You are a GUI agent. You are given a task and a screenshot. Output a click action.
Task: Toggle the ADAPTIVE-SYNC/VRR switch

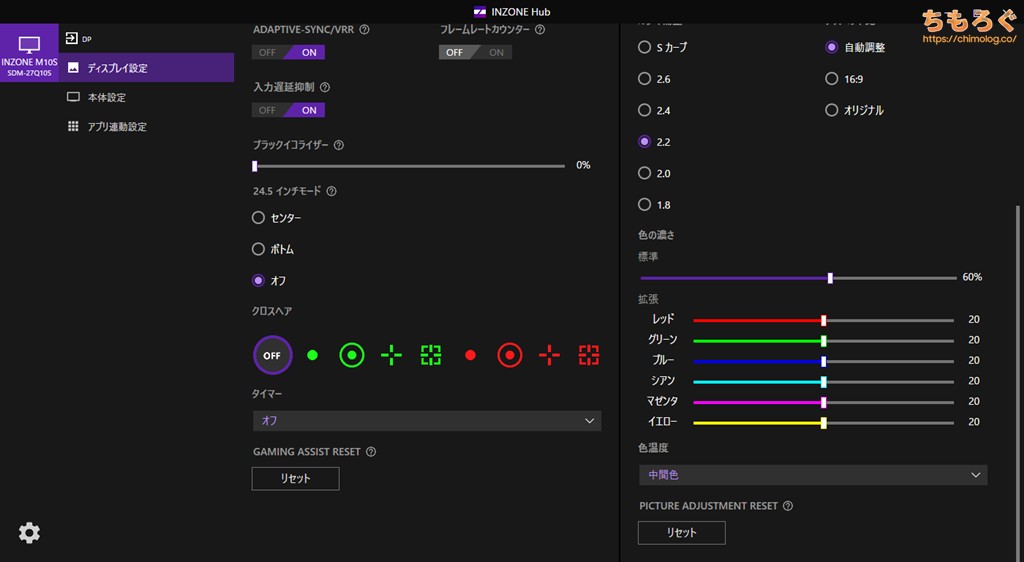point(288,52)
